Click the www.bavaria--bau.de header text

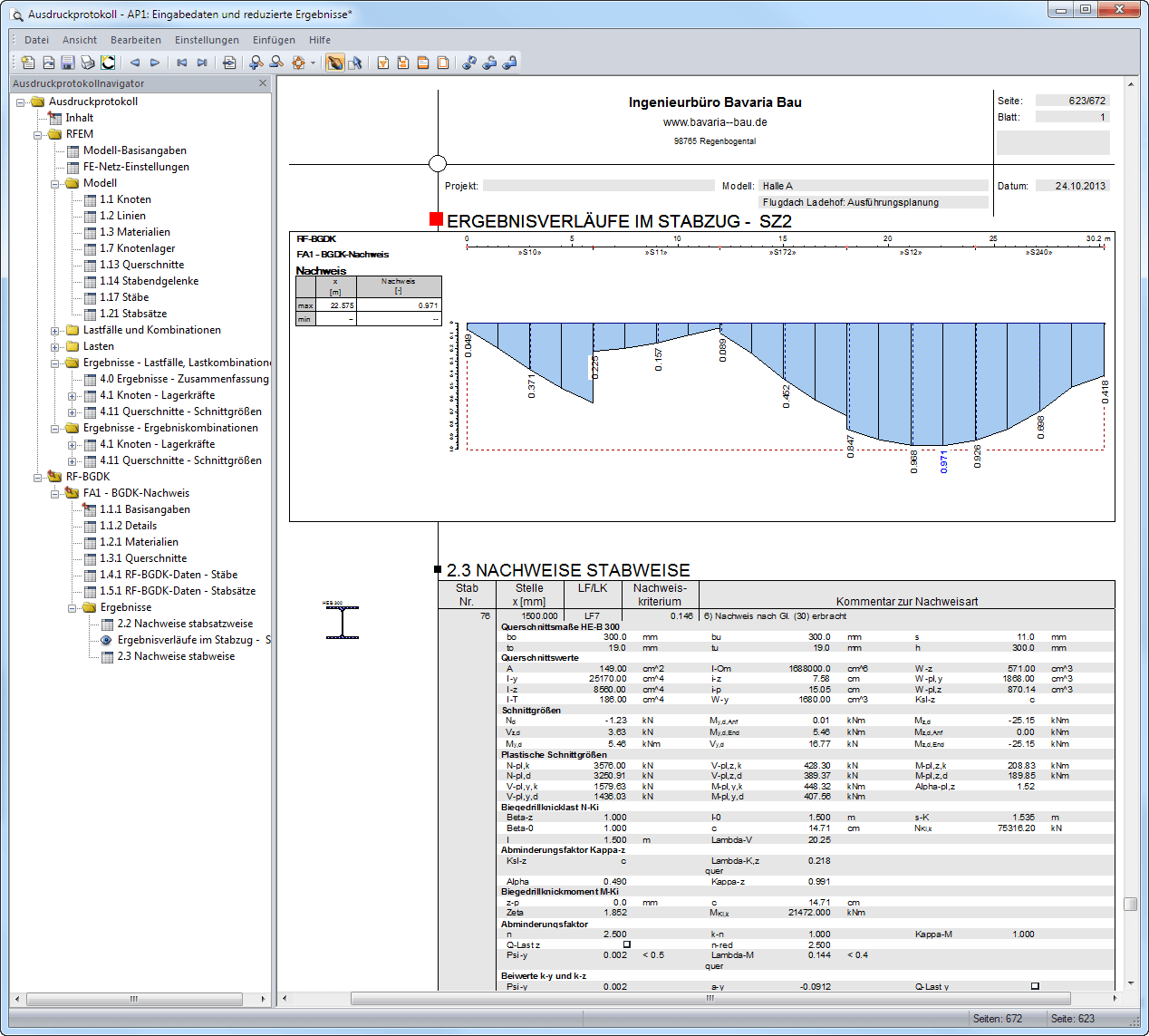(715, 122)
